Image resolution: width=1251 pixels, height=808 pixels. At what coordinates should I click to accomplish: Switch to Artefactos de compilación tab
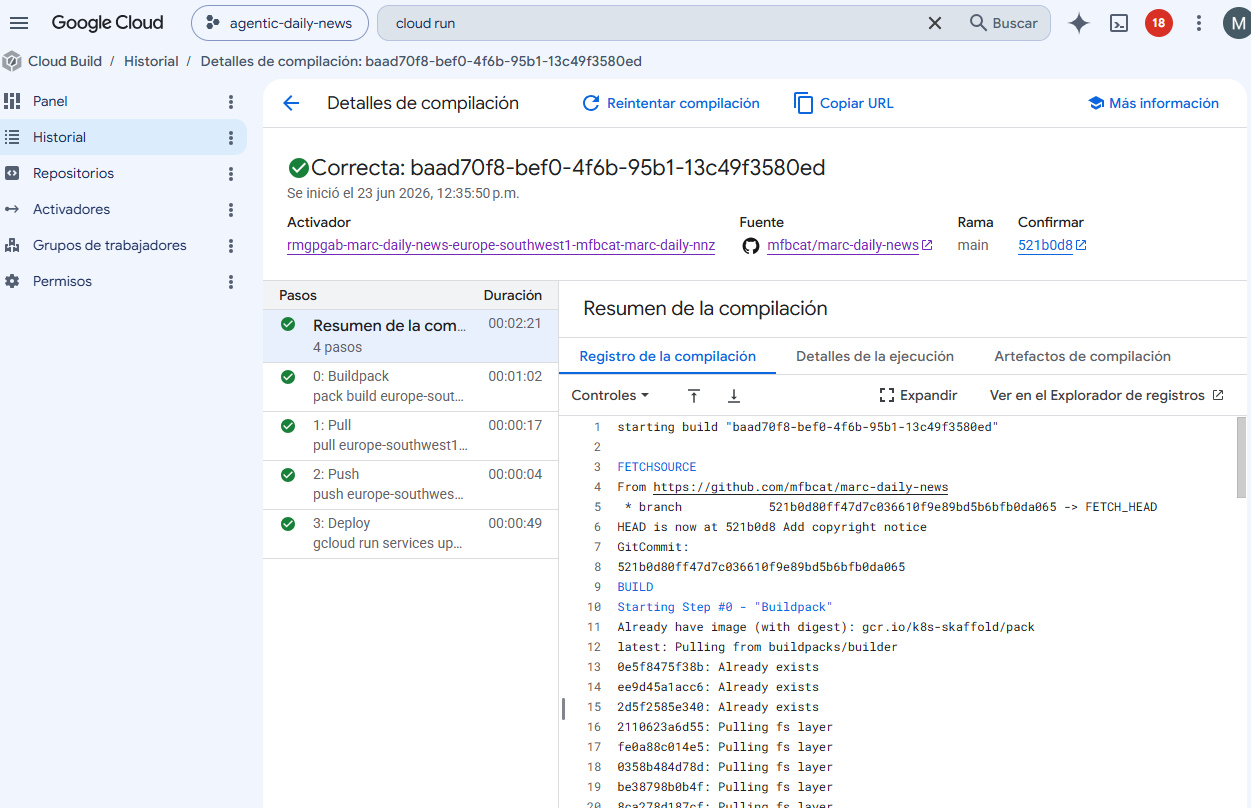click(1082, 356)
